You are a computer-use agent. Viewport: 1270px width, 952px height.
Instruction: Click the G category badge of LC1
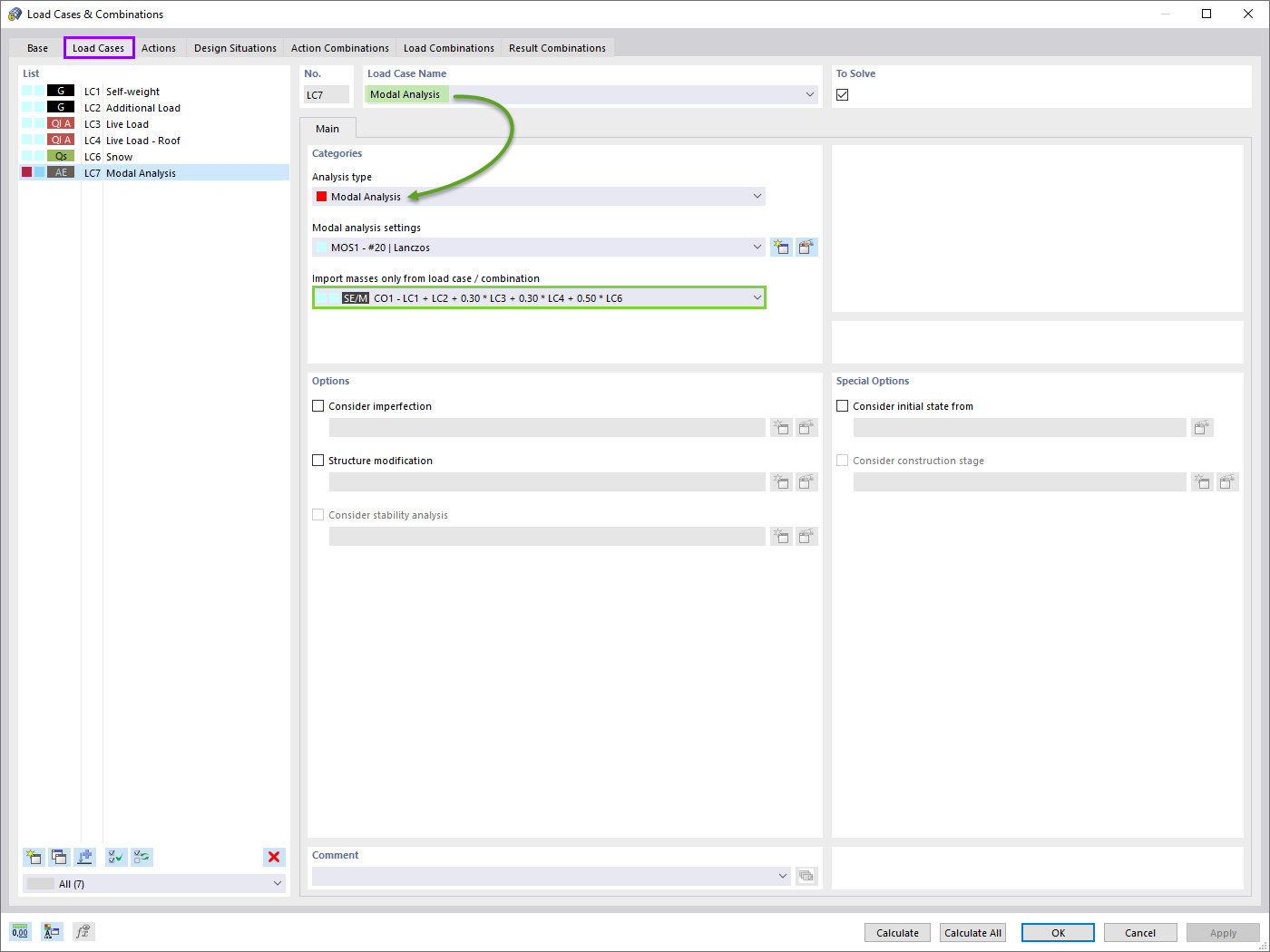[x=61, y=91]
